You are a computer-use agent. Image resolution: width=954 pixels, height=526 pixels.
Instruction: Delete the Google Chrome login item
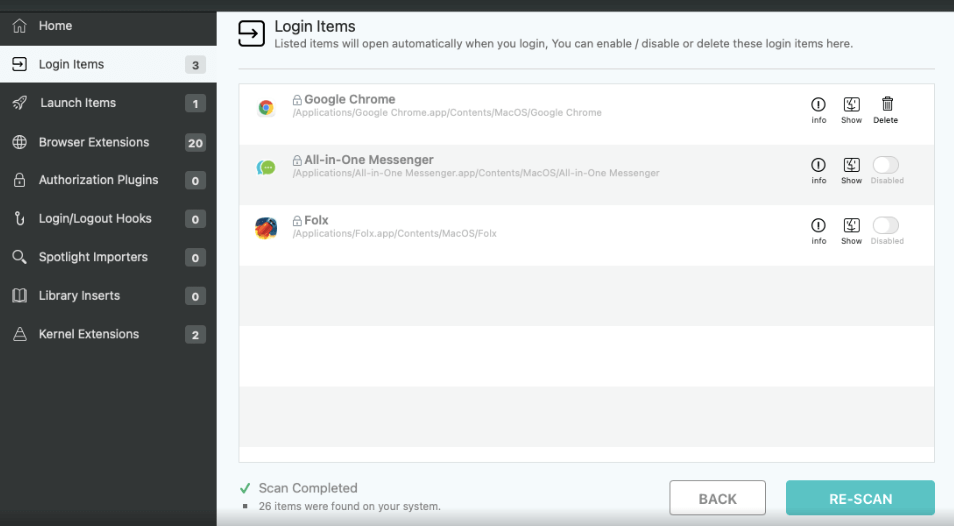pyautogui.click(x=886, y=104)
